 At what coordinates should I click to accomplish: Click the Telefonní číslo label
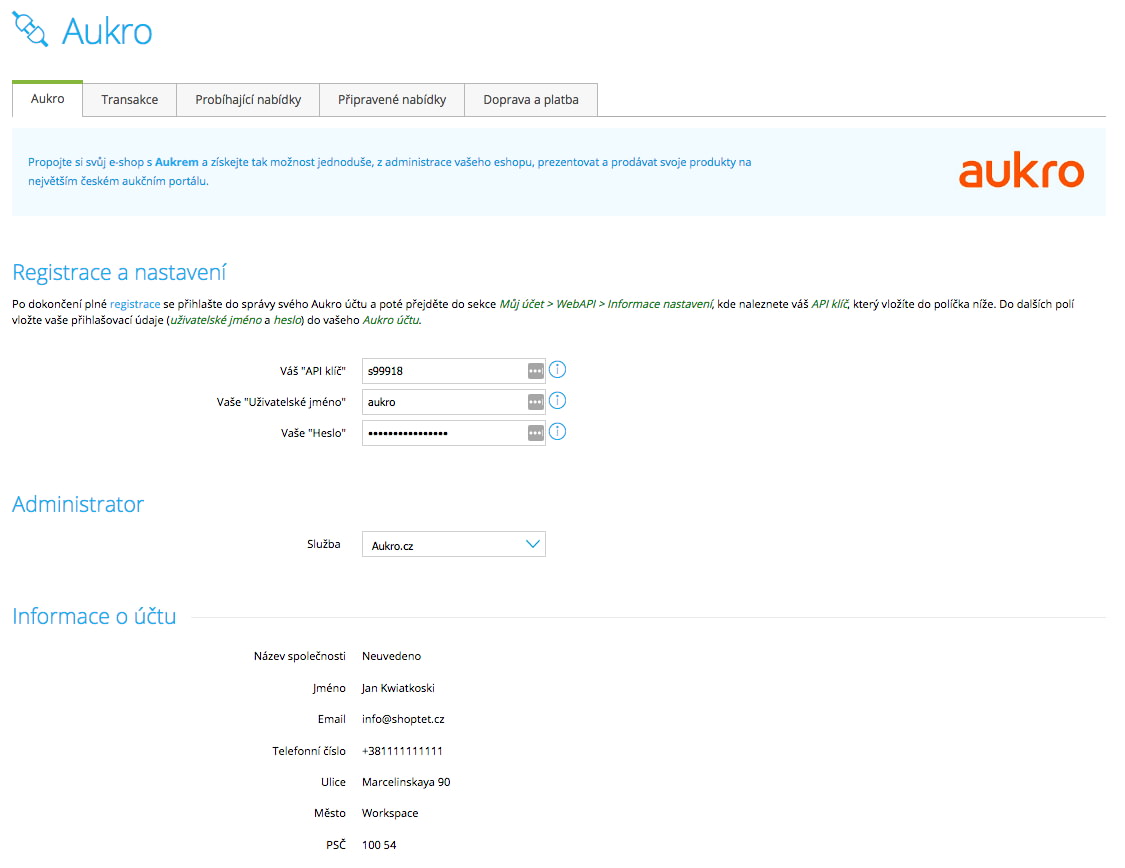[x=309, y=751]
